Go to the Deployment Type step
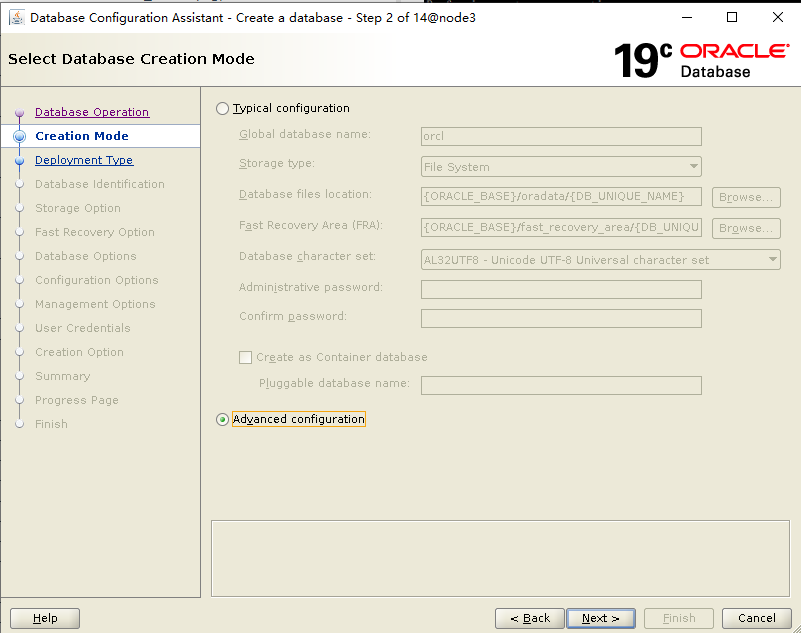 pyautogui.click(x=84, y=160)
